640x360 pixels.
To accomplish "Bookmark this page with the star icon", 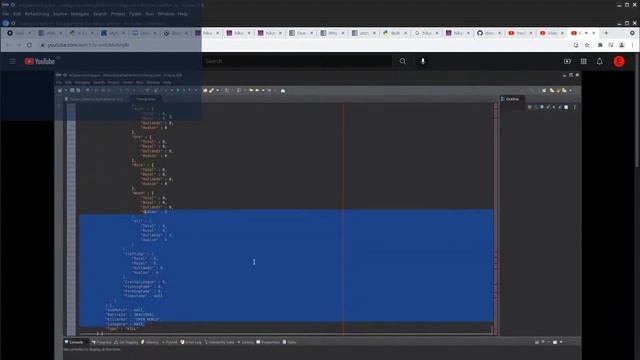I will 587,45.
